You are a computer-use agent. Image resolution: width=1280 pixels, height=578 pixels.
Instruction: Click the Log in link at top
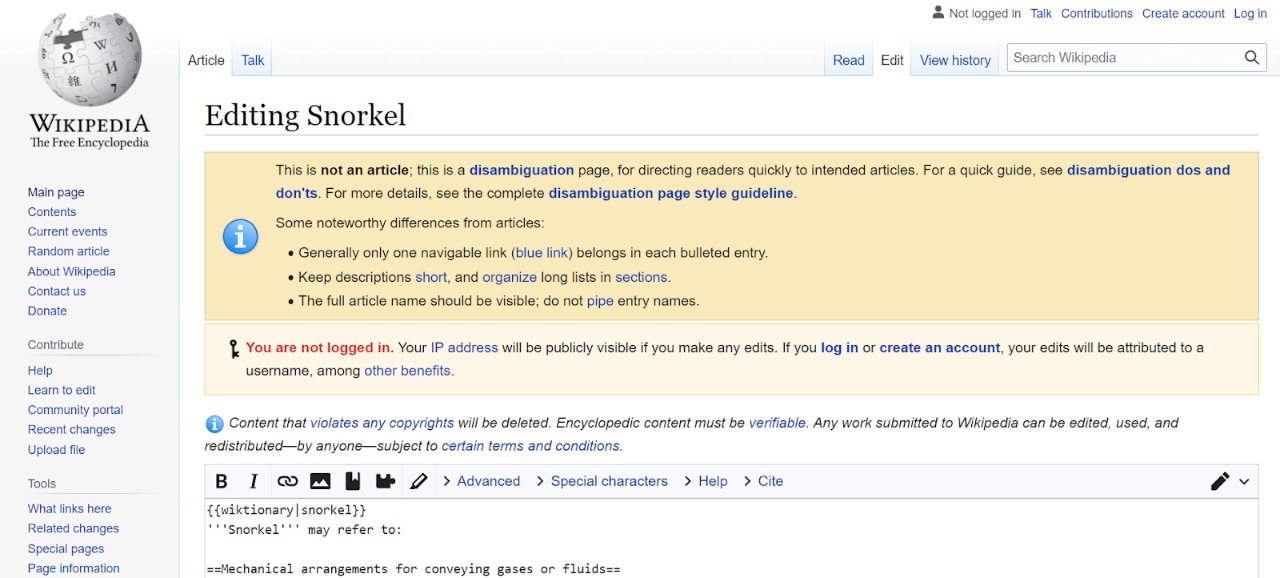pos(1250,13)
